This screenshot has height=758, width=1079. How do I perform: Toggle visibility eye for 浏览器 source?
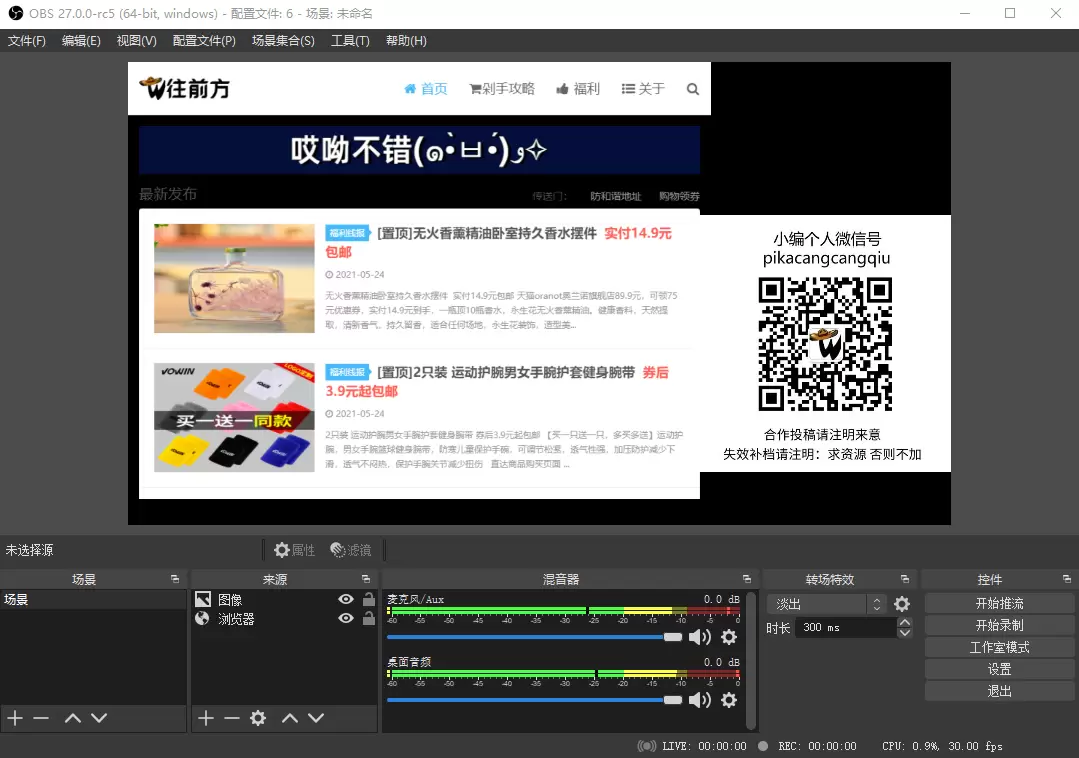point(346,618)
